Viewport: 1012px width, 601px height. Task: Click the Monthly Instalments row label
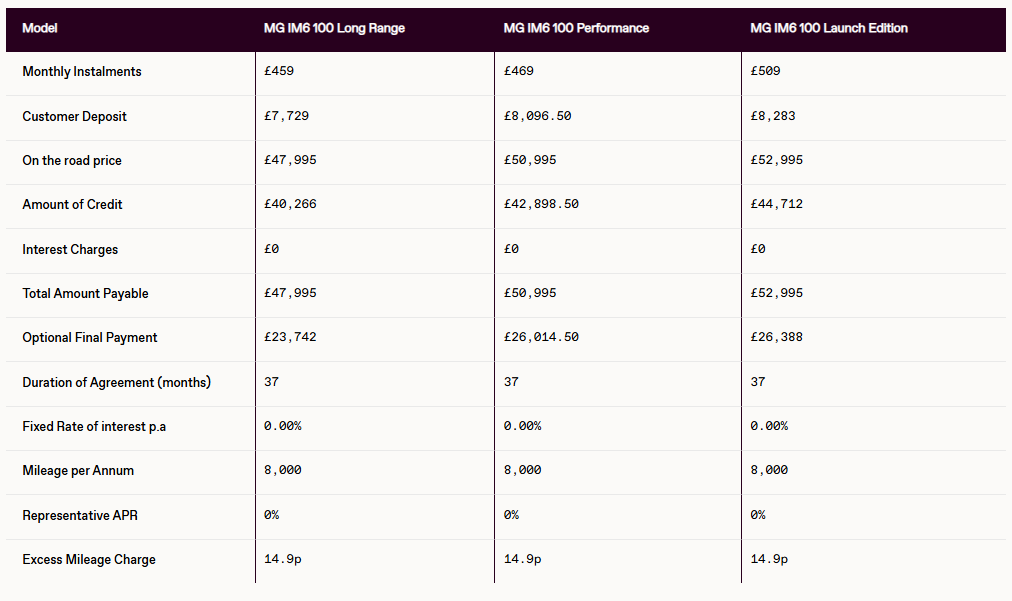click(x=82, y=72)
